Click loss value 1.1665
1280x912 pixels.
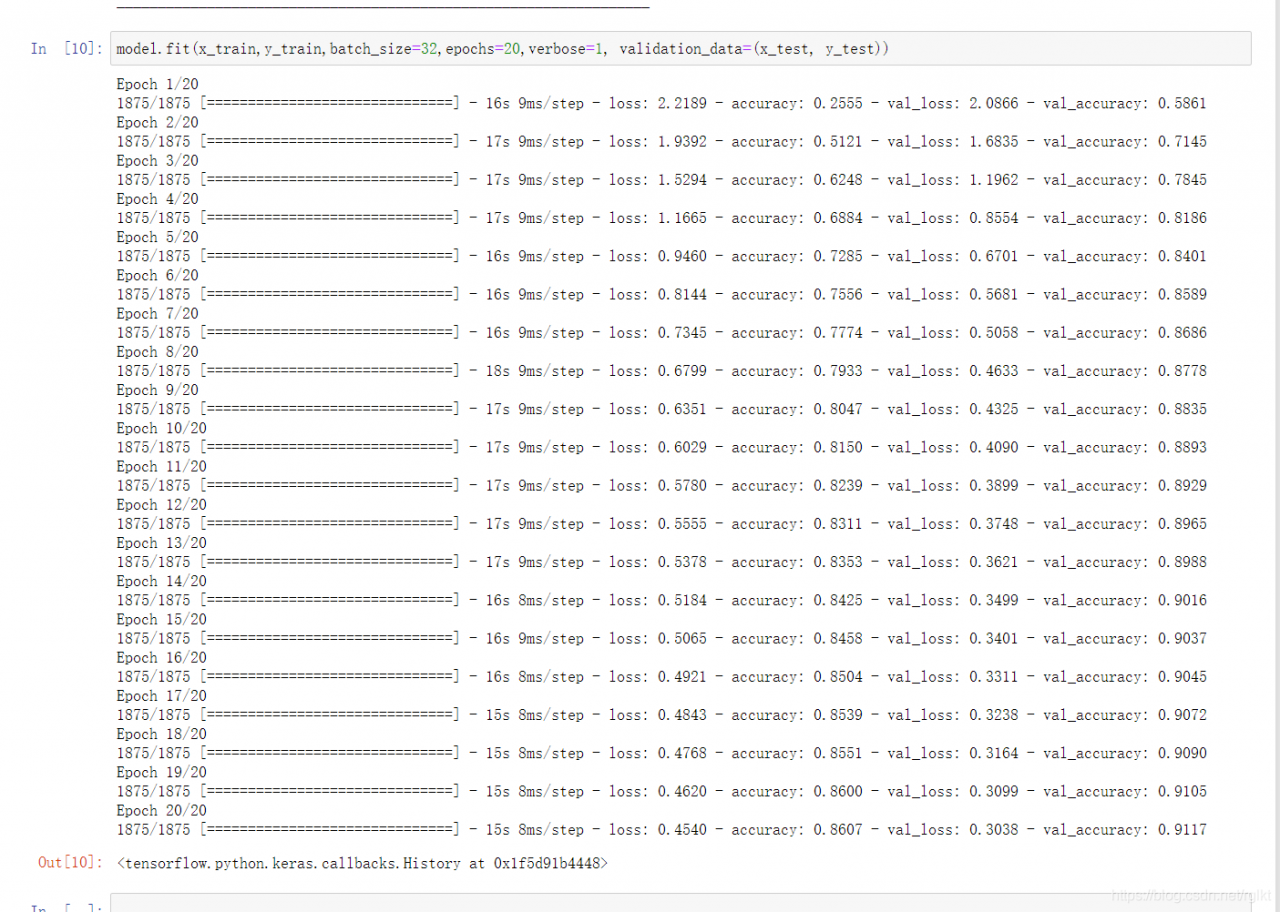pos(682,218)
